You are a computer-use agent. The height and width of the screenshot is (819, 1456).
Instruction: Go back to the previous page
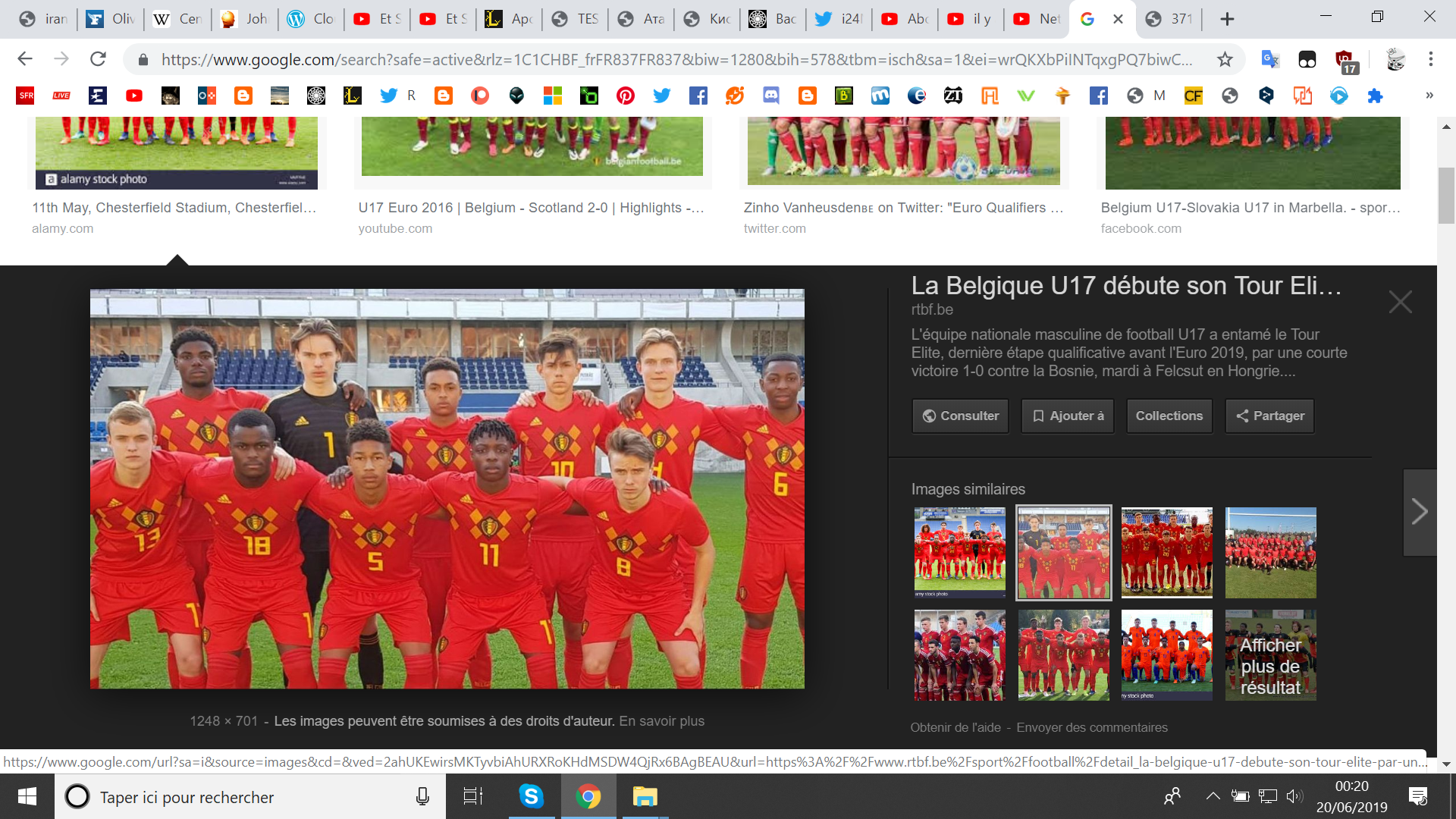(25, 59)
